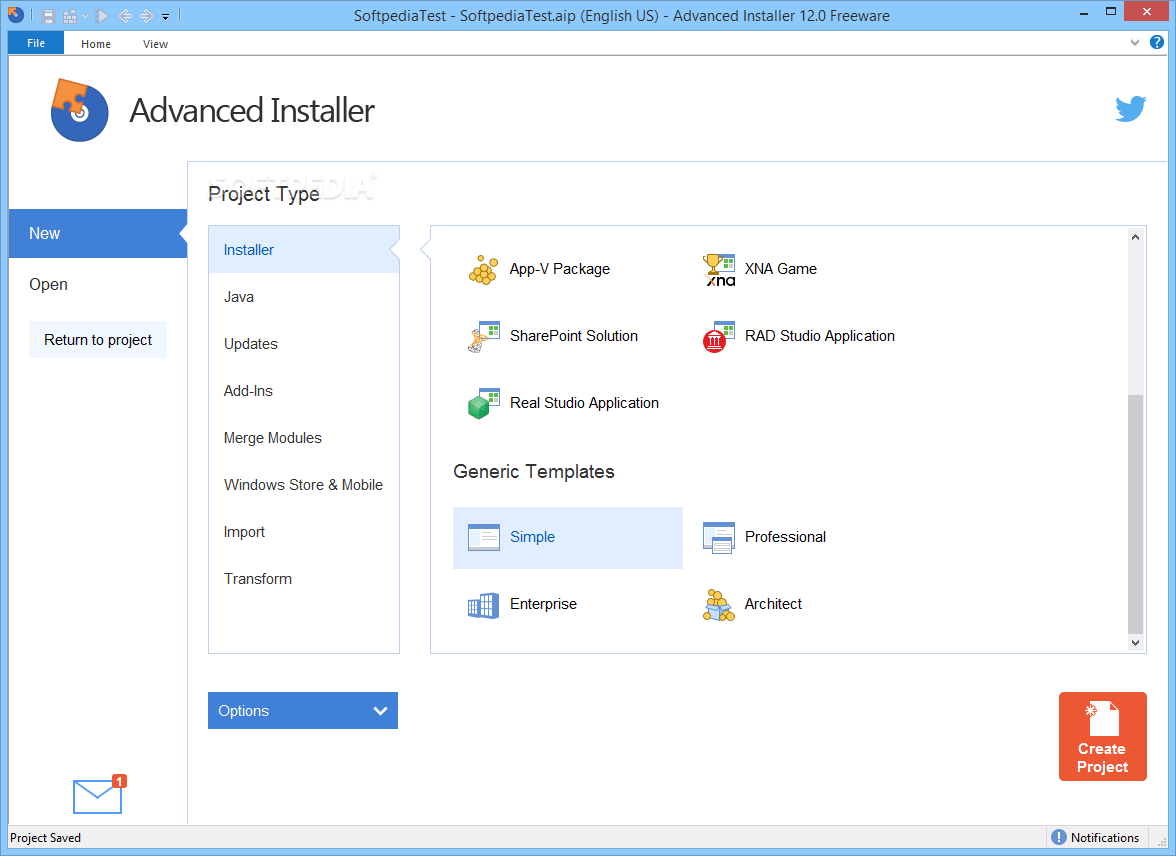Open the Build dropdown arrow in quick access toolbar
Viewport: 1176px width, 856px height.
[86, 16]
